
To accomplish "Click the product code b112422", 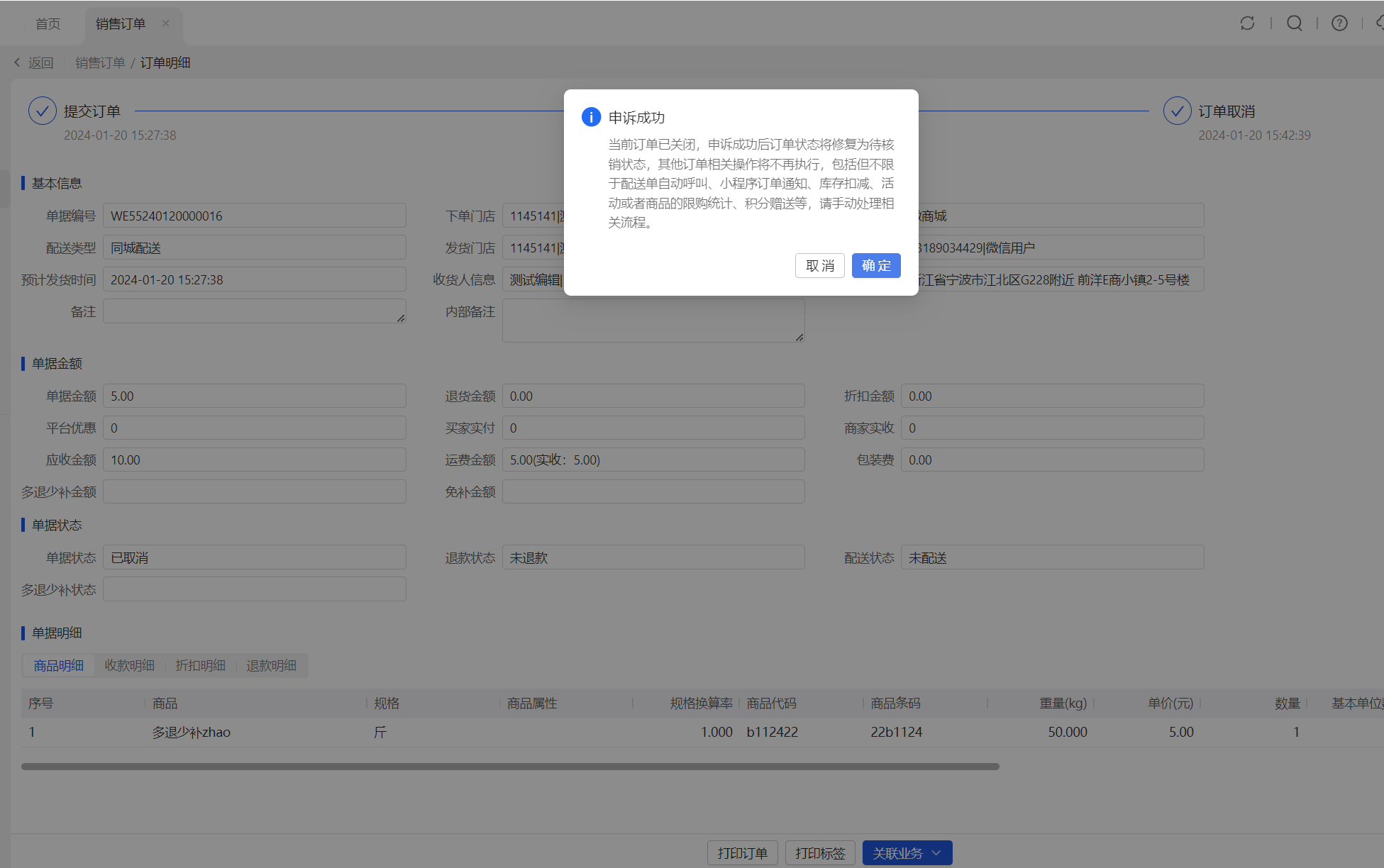I will point(772,732).
